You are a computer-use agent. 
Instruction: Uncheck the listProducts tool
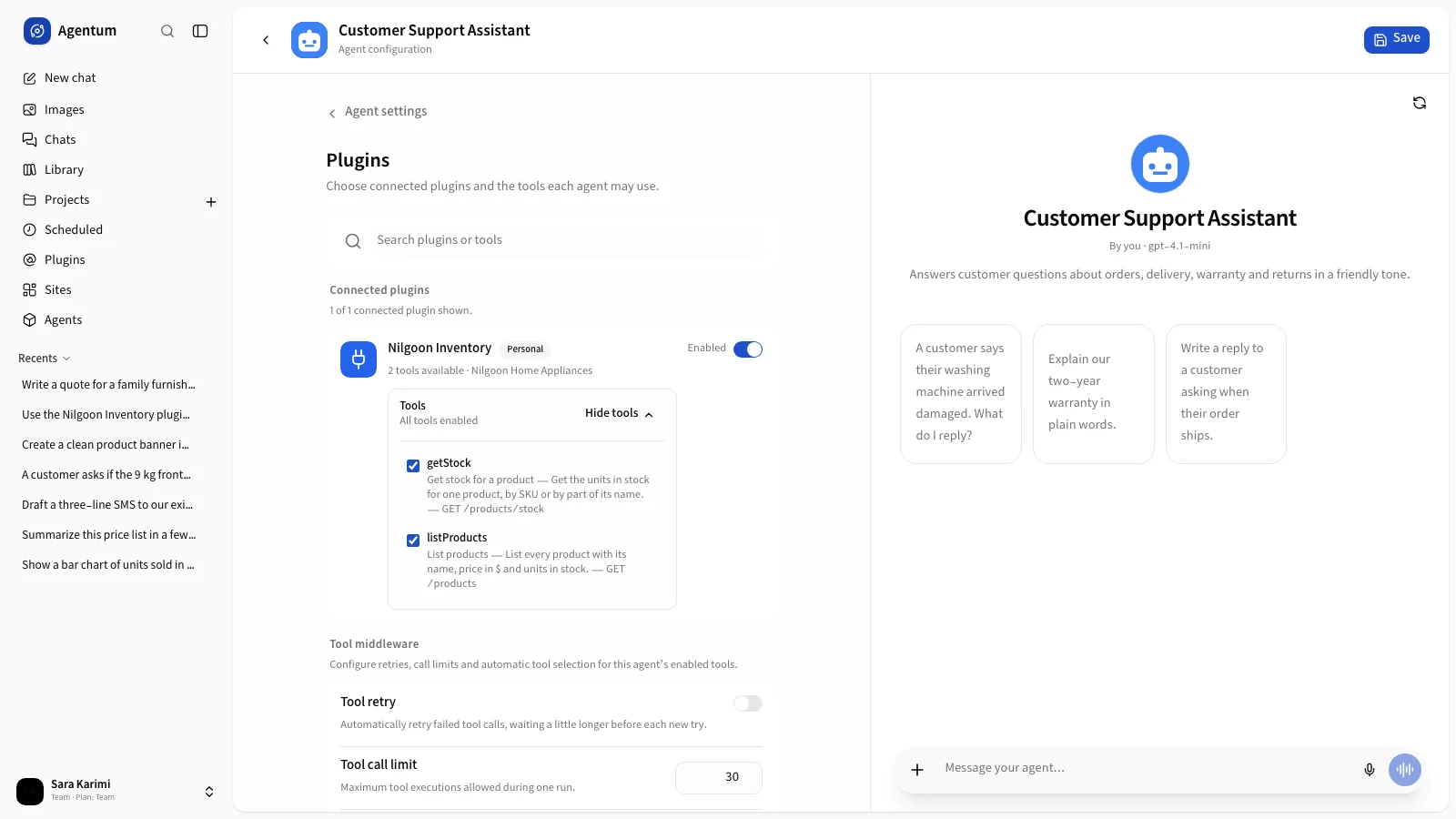coord(413,541)
